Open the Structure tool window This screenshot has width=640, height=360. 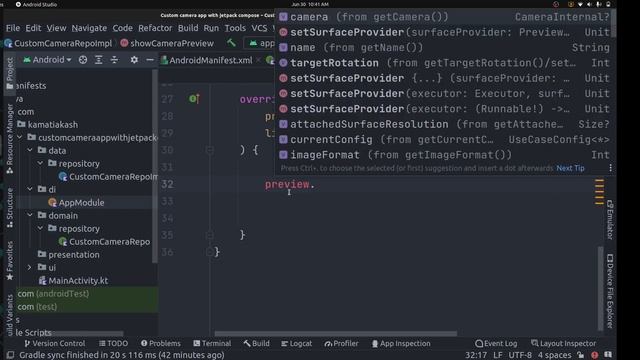pos(10,208)
